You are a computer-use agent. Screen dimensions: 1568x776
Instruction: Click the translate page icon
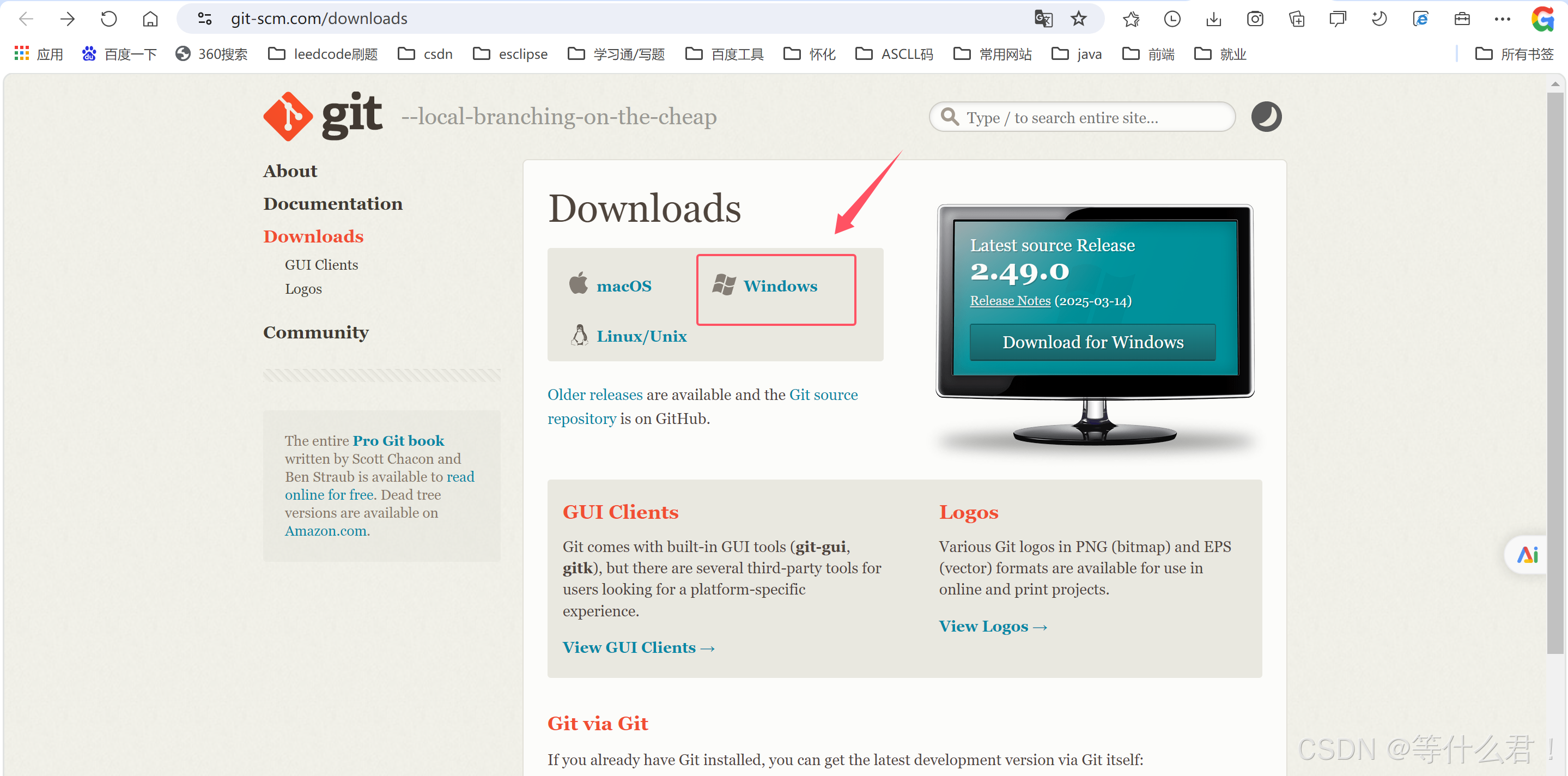click(x=1043, y=19)
